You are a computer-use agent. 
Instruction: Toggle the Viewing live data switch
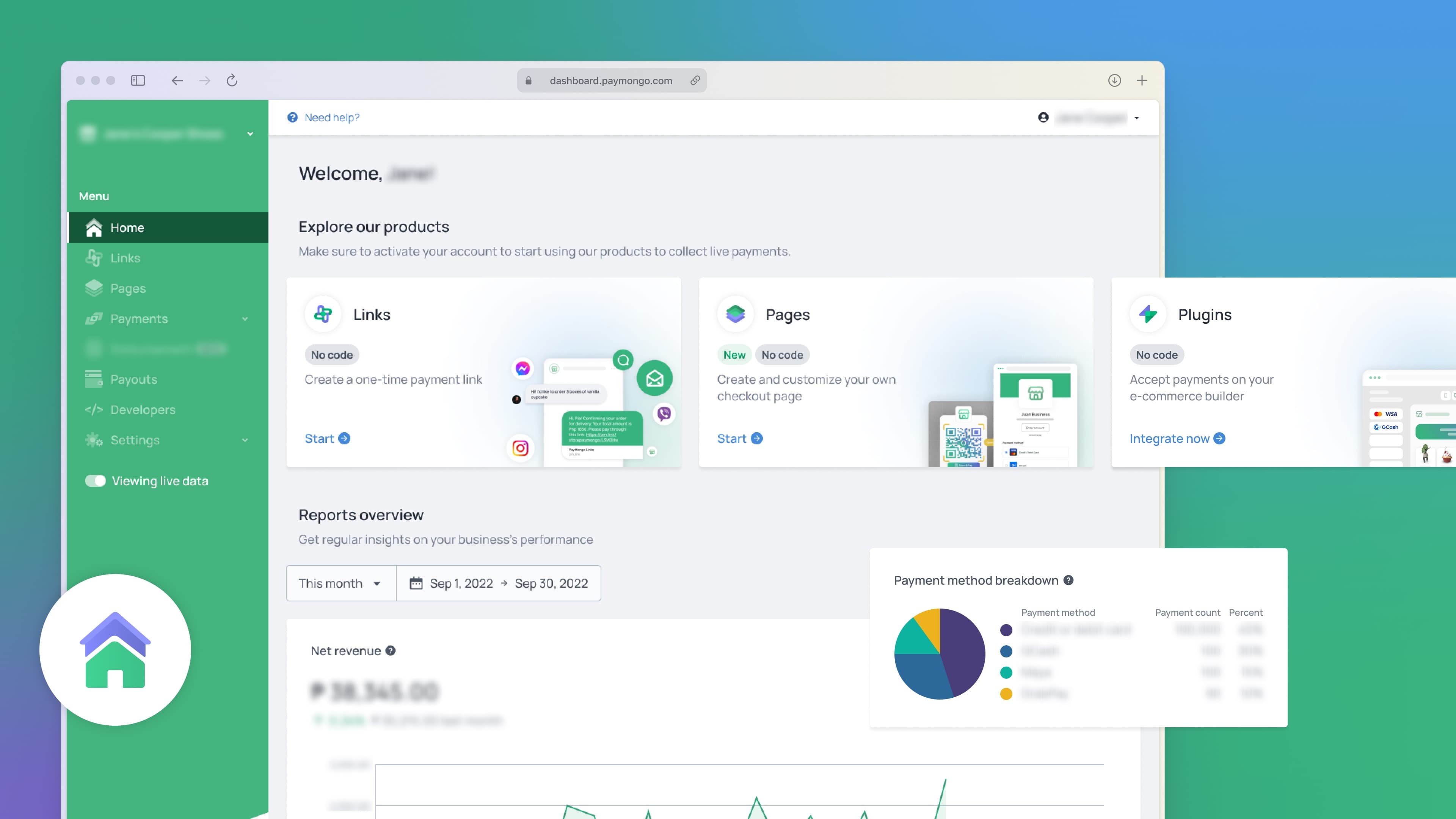pyautogui.click(x=95, y=480)
